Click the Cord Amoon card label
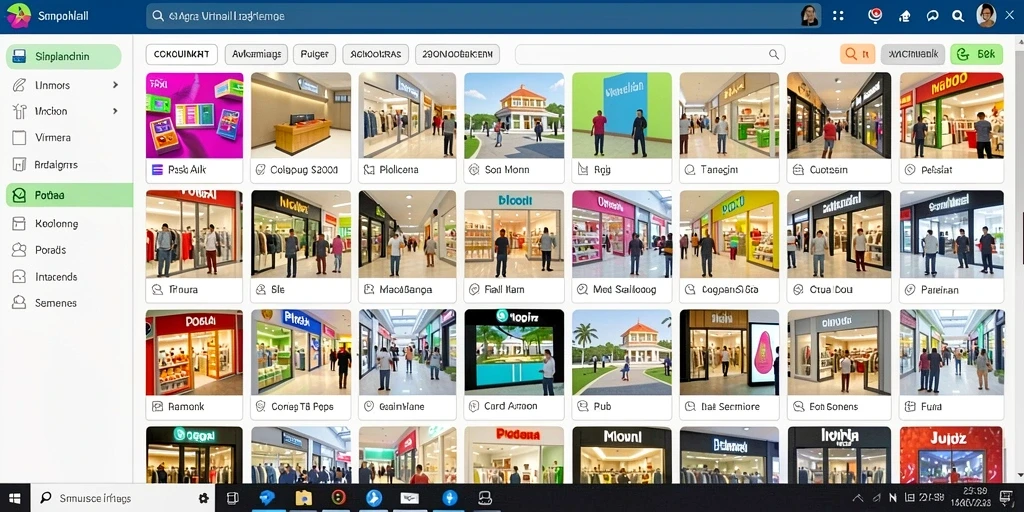The height and width of the screenshot is (512, 1024). 511,406
